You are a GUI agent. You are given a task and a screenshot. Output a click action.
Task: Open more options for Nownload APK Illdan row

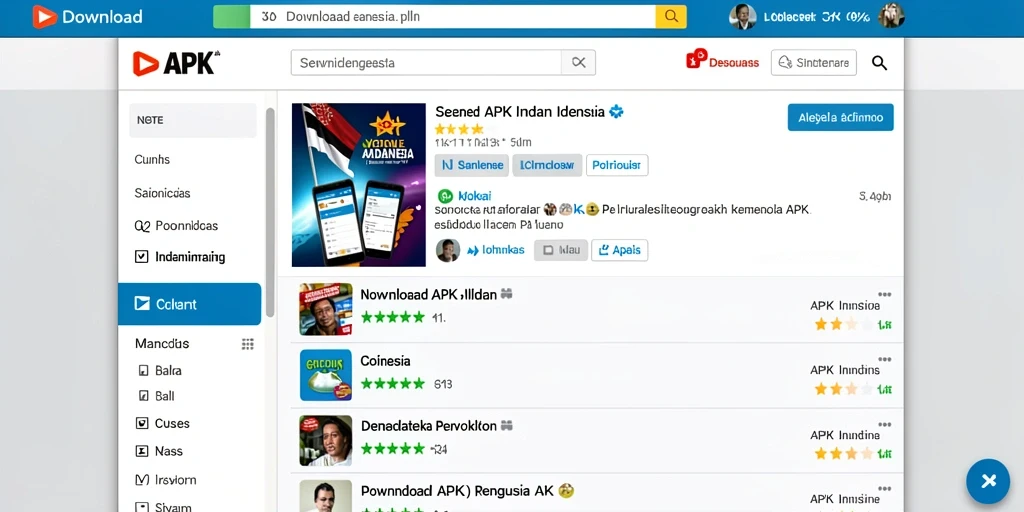pos(884,294)
